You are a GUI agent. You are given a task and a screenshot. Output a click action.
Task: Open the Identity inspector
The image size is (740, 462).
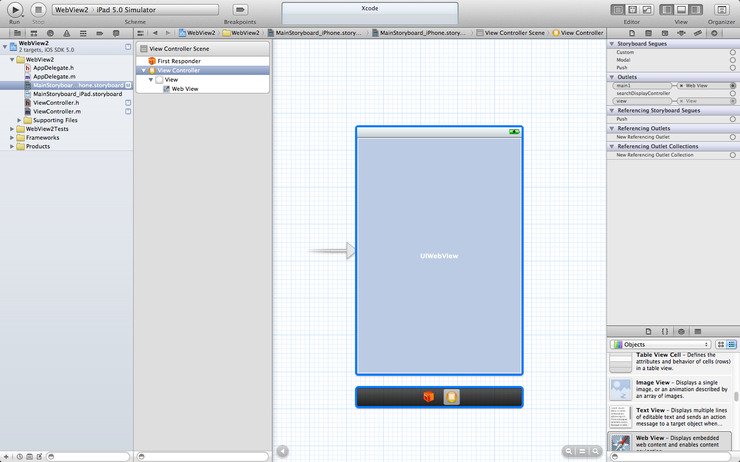(665, 33)
